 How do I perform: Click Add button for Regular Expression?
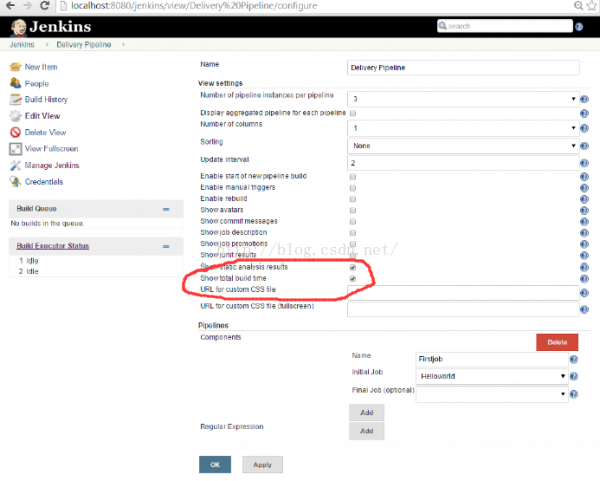coord(367,431)
